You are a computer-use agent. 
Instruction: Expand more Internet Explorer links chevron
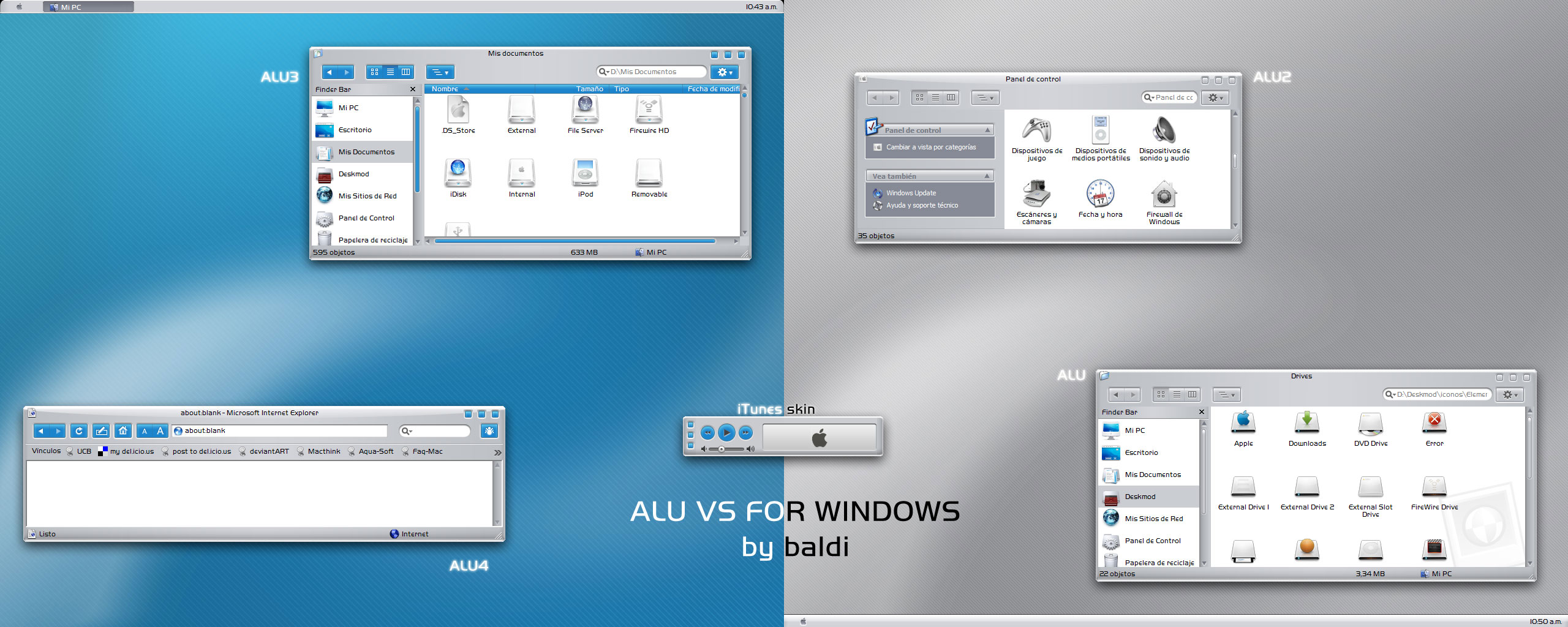(497, 452)
